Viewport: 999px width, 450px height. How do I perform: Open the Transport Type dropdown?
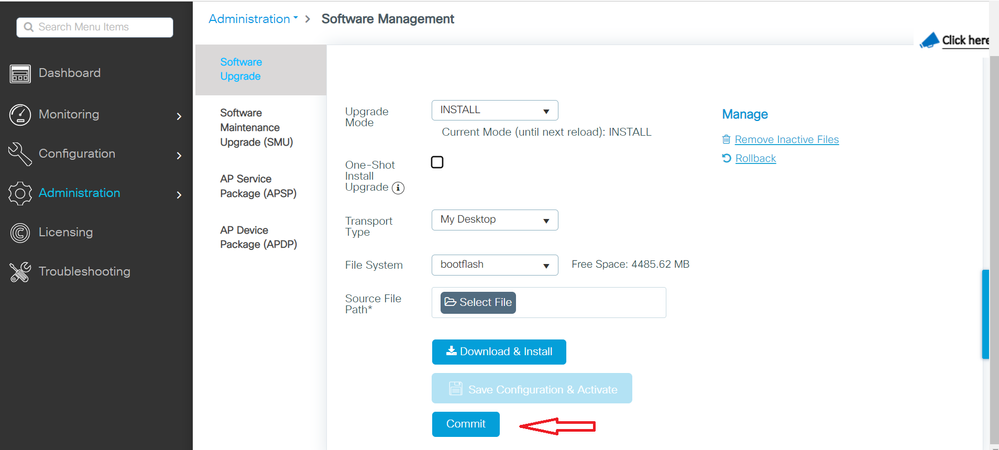pyautogui.click(x=495, y=220)
